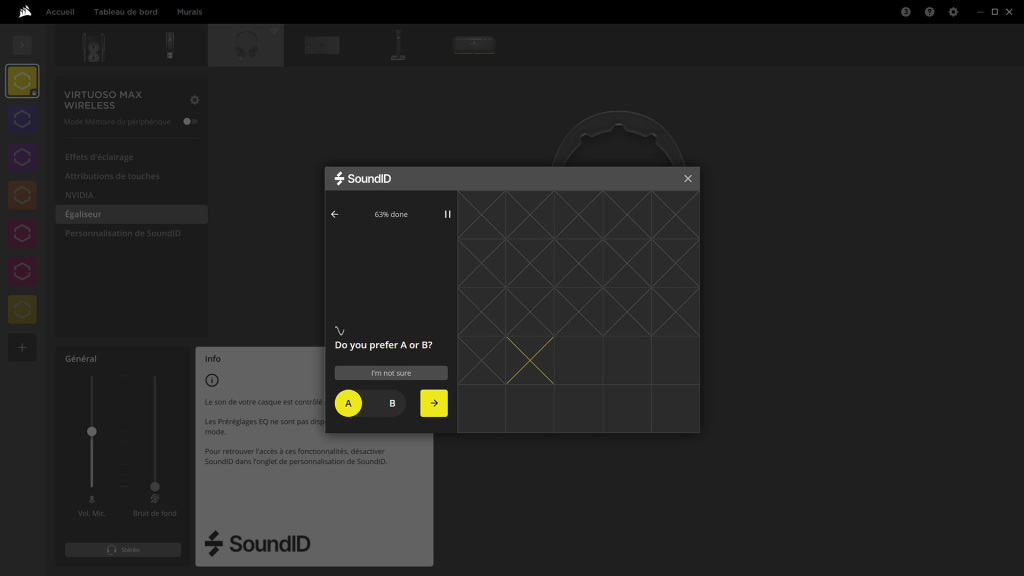Viewport: 1024px width, 576px height.
Task: Click the Do you prefer A or B? text
Action: click(383, 345)
